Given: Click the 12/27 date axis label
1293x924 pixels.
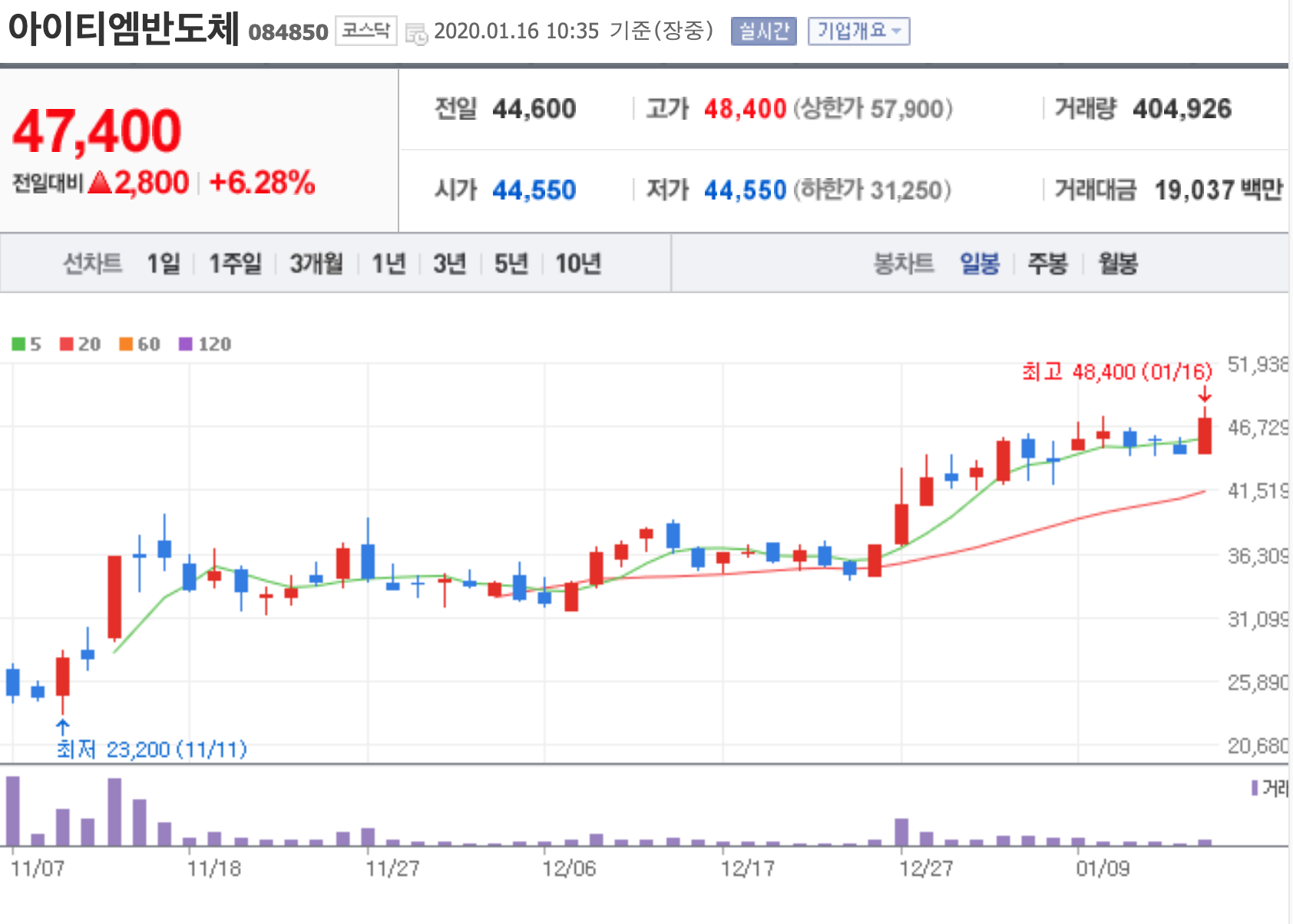Looking at the screenshot, I should click(x=926, y=869).
